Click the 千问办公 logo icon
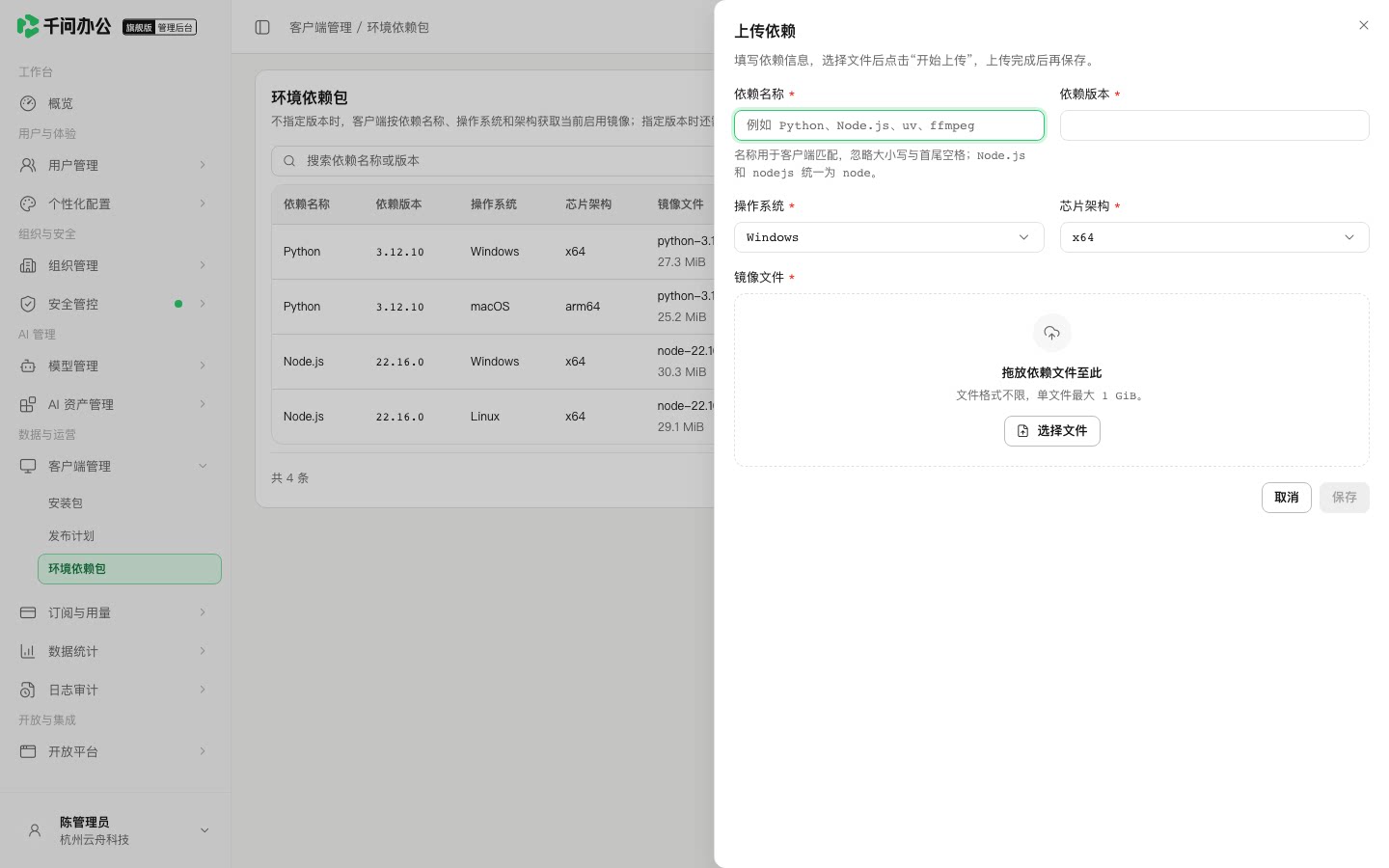Screen dimensions: 1389x868 point(28,26)
